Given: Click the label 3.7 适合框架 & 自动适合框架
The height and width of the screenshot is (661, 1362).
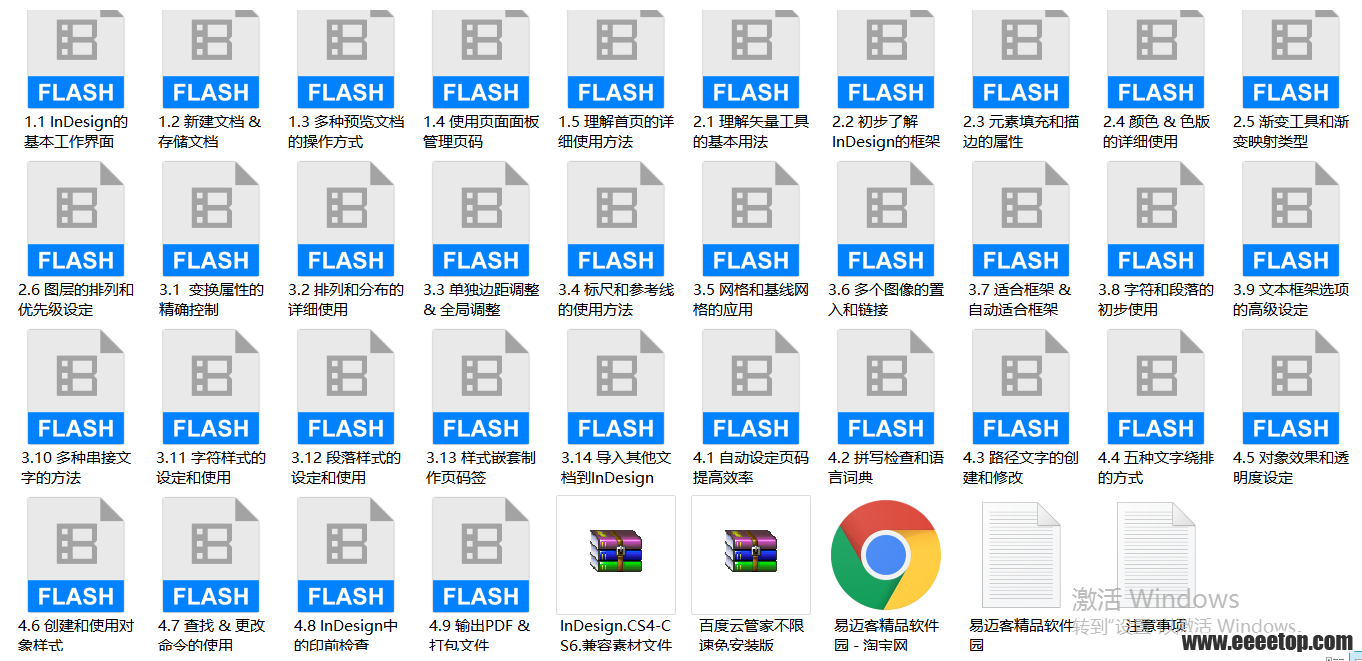Looking at the screenshot, I should (1021, 299).
